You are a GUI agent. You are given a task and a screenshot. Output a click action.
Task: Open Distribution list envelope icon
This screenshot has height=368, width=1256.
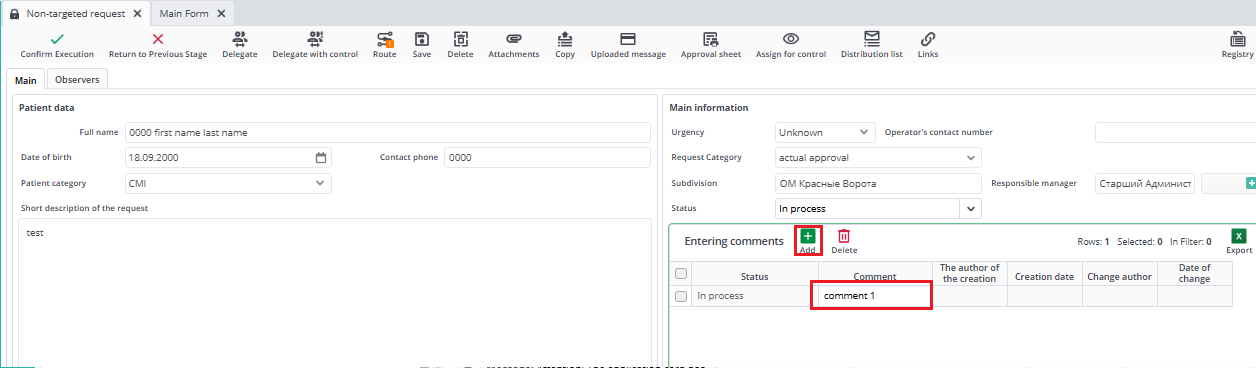click(872, 38)
